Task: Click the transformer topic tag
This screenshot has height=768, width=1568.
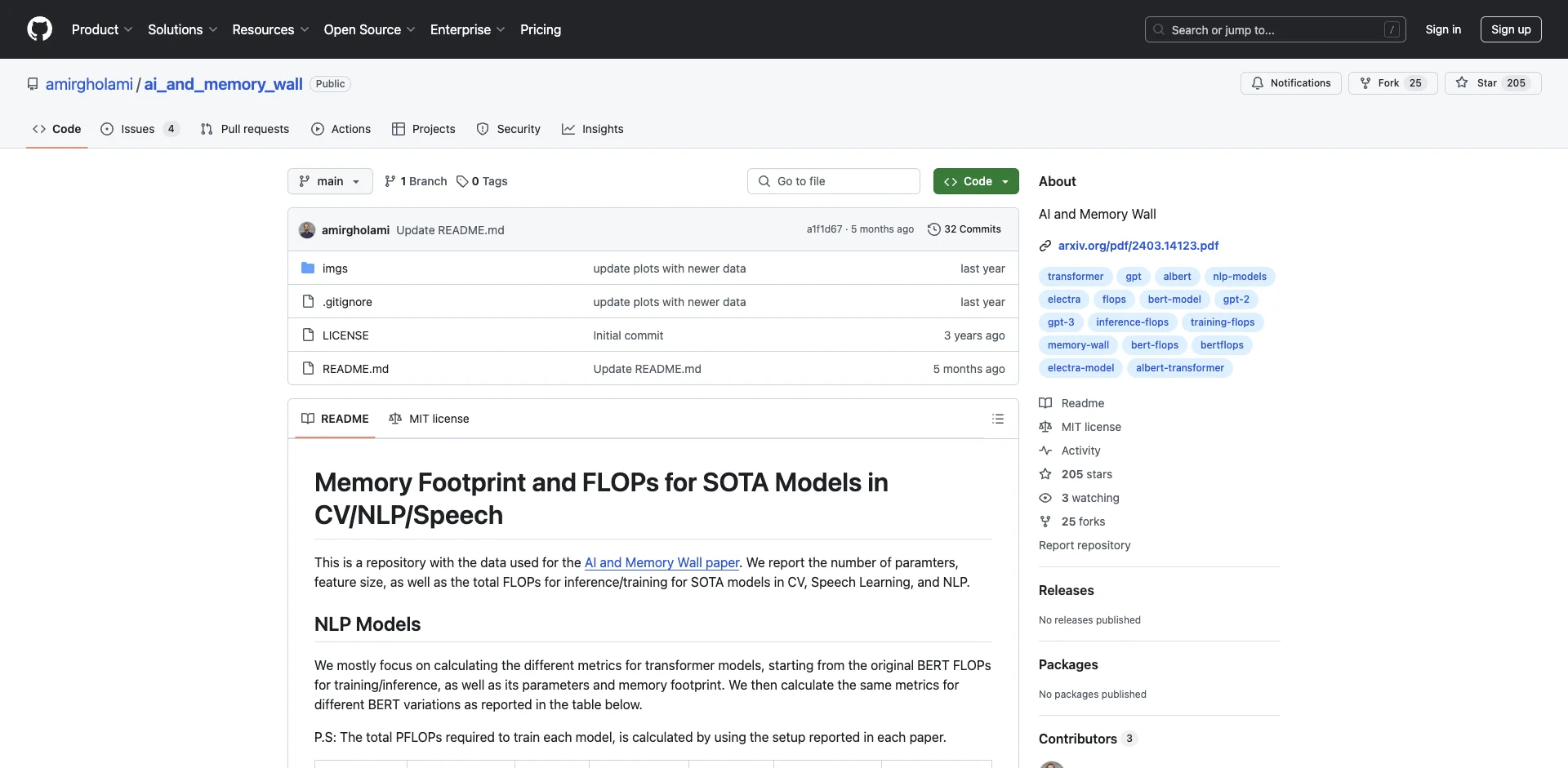Action: point(1076,277)
